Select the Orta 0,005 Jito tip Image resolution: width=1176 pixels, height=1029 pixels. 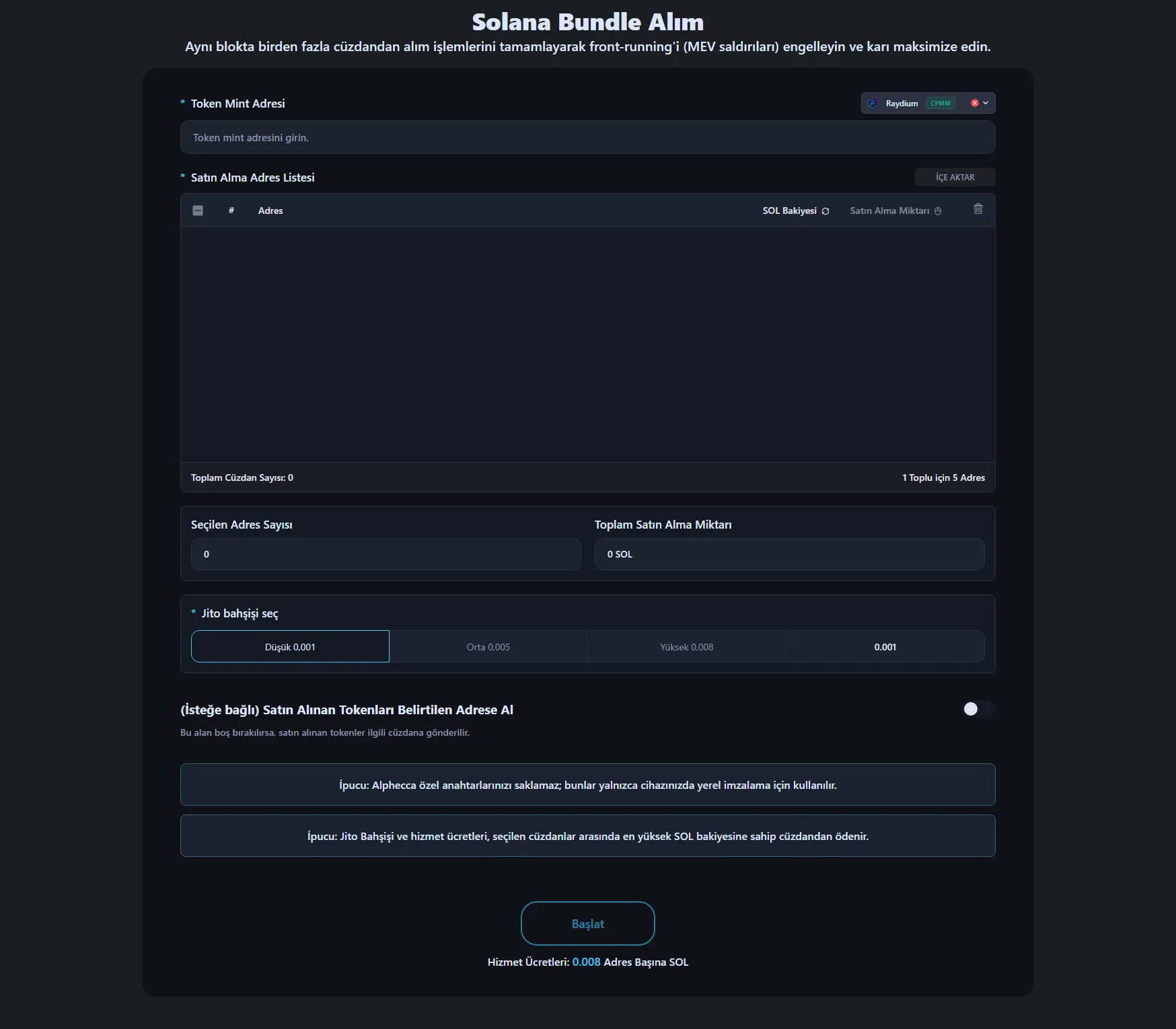coord(488,647)
